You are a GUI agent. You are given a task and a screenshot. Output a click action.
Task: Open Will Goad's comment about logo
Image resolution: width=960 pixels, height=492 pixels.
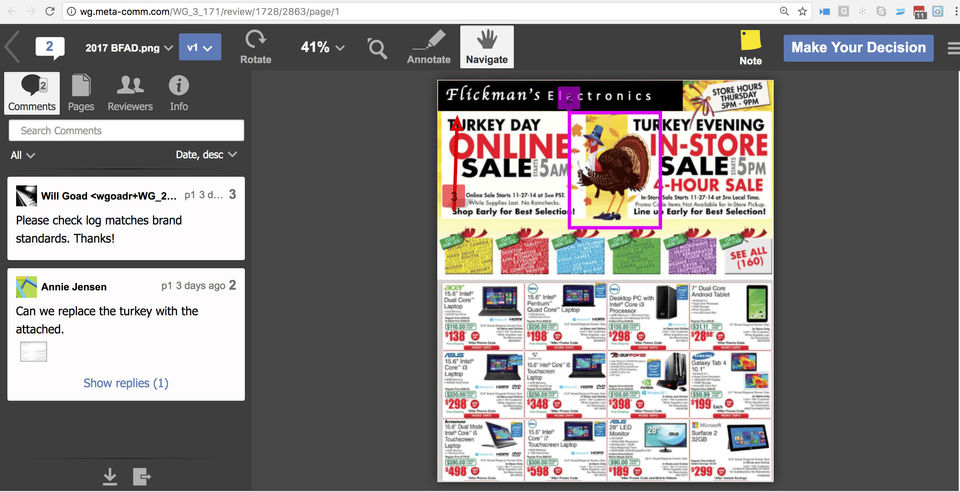[126, 218]
